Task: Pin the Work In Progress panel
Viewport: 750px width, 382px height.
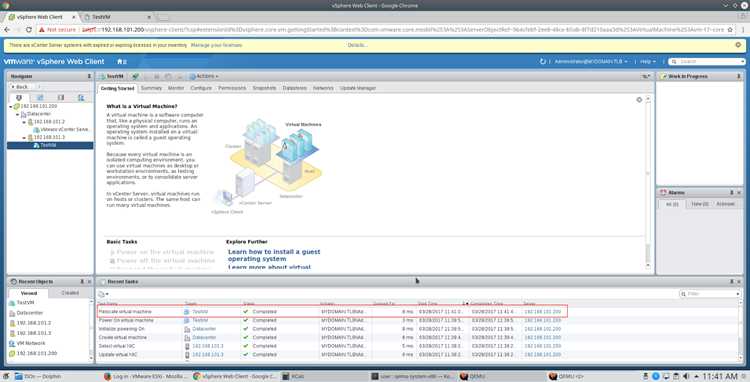Action: [x=739, y=76]
